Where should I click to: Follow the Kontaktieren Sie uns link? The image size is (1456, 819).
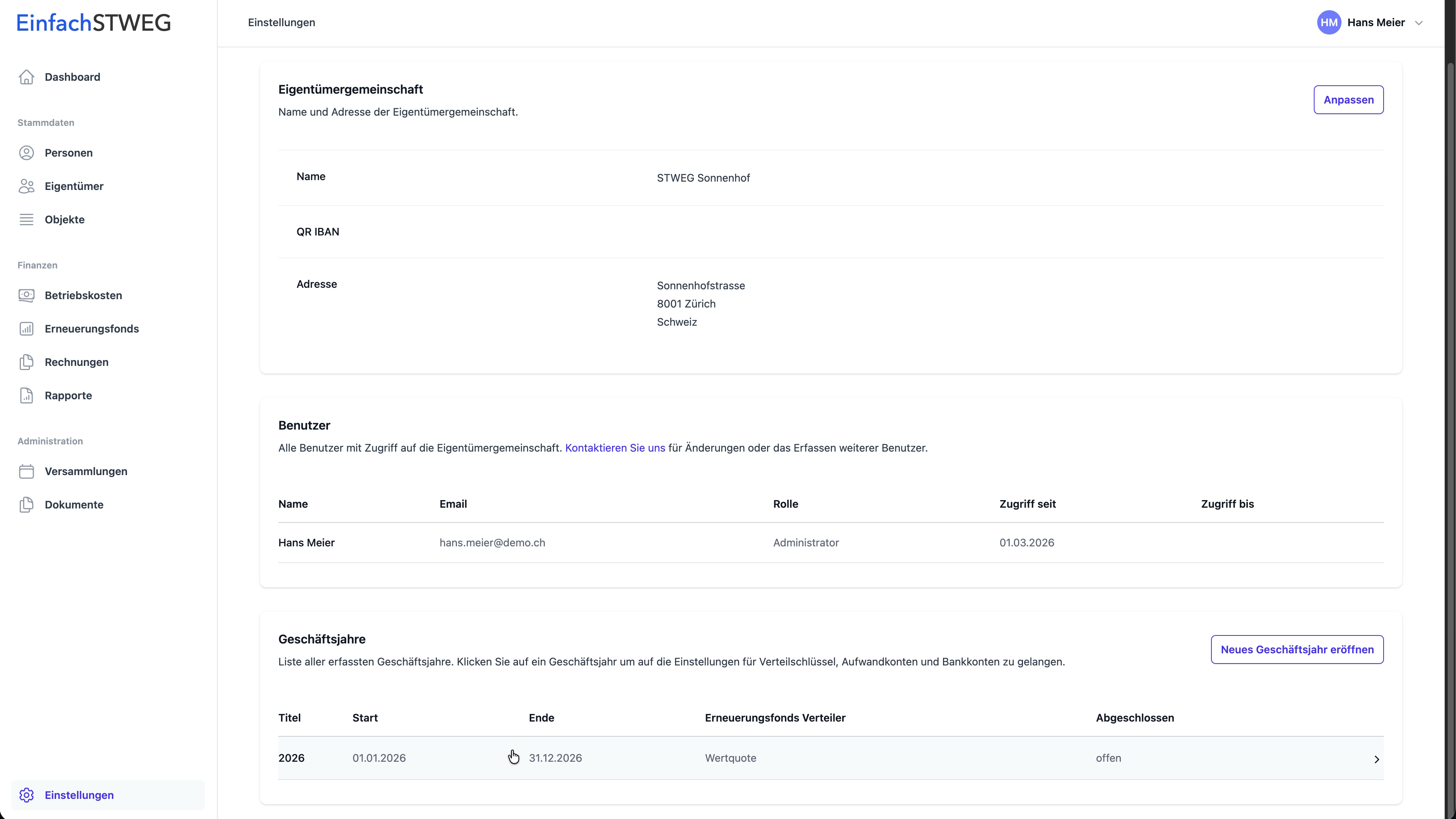click(x=615, y=448)
